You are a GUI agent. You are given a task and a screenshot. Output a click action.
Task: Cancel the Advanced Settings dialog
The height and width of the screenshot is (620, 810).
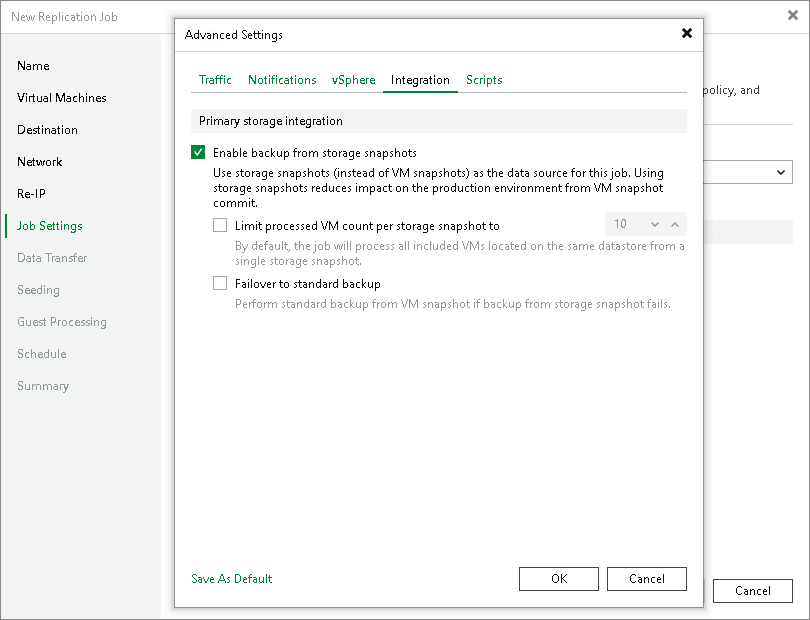647,579
